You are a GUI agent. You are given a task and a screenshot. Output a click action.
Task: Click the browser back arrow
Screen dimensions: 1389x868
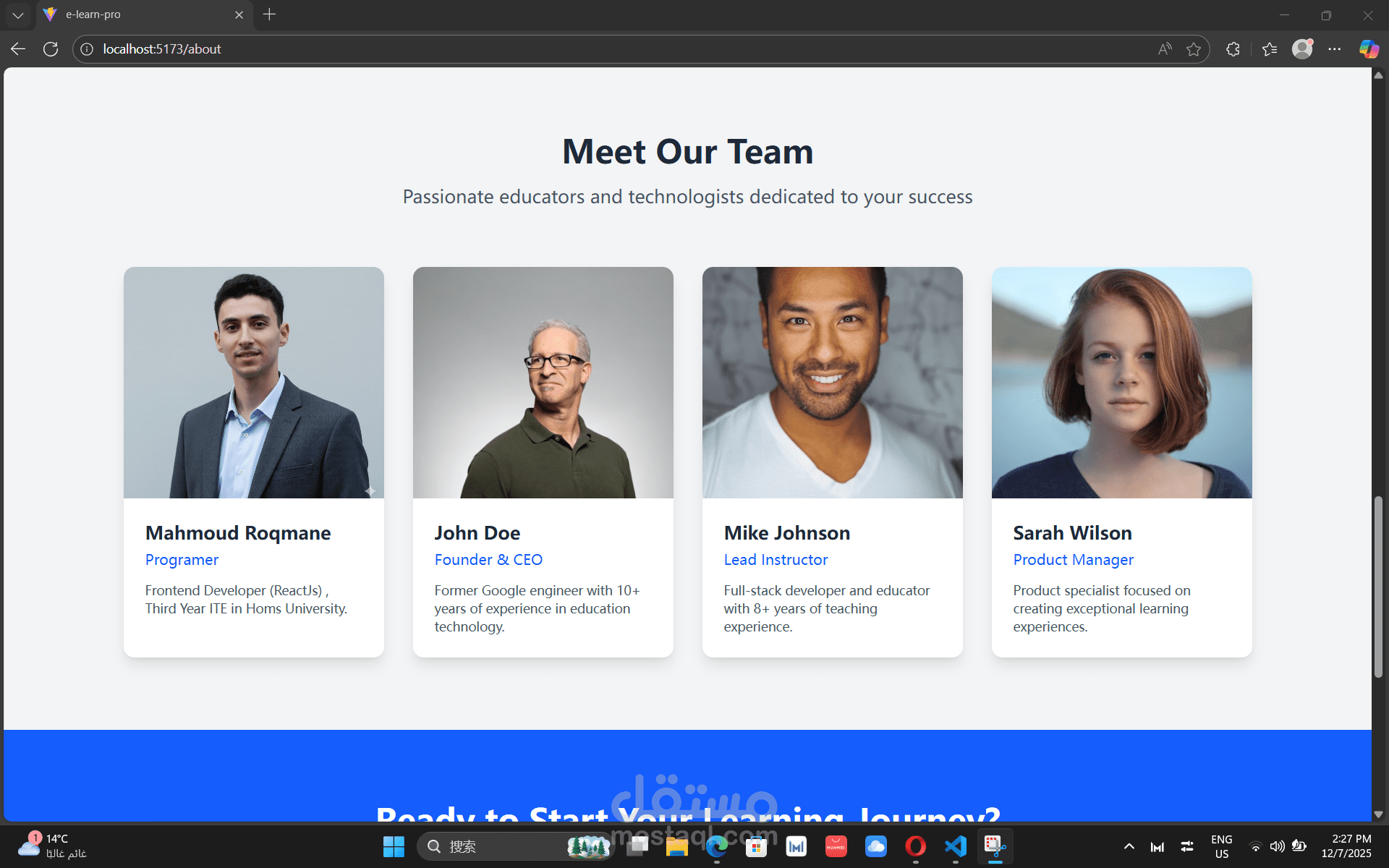coord(18,49)
